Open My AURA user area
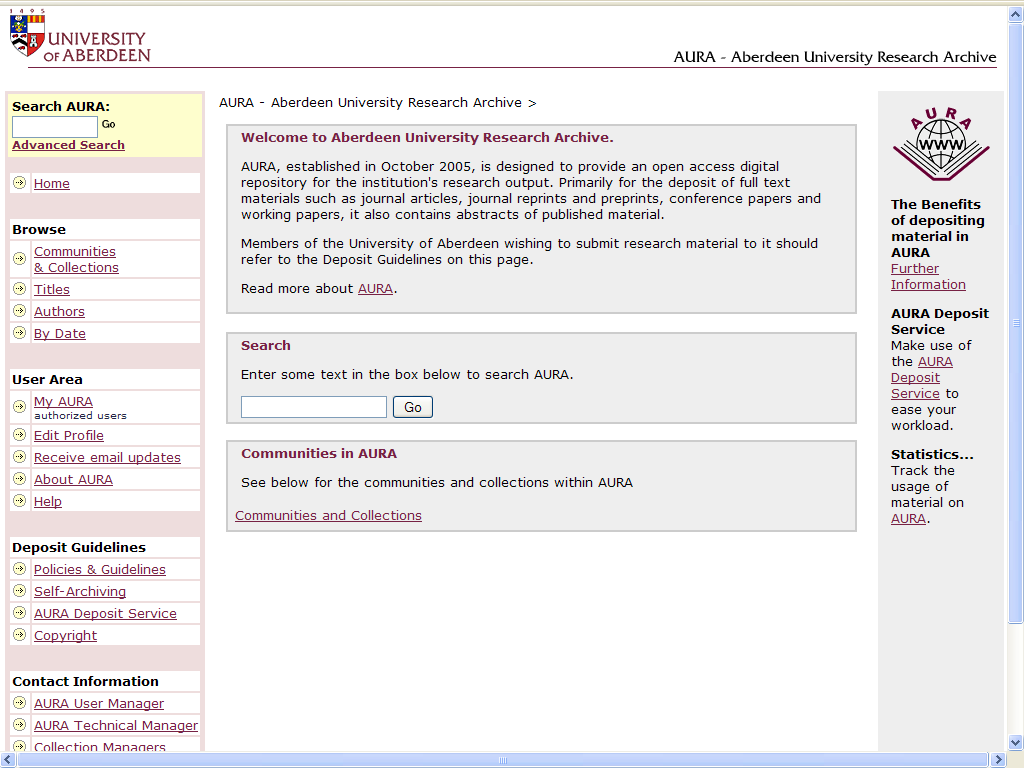Viewport: 1024px width, 768px height. click(x=63, y=402)
